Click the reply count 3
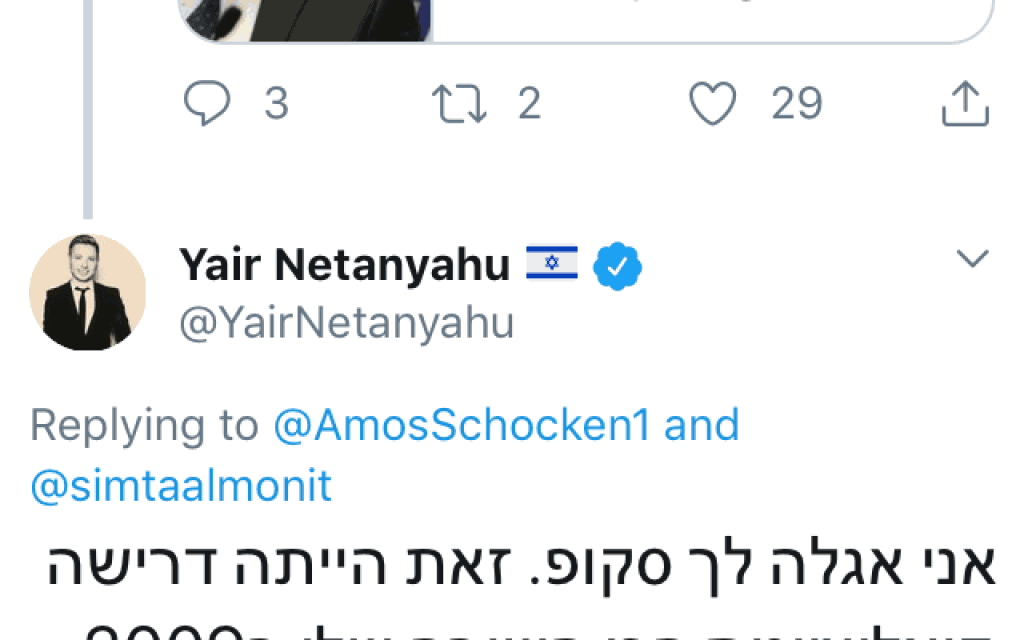This screenshot has width=1024, height=640. click(x=275, y=104)
